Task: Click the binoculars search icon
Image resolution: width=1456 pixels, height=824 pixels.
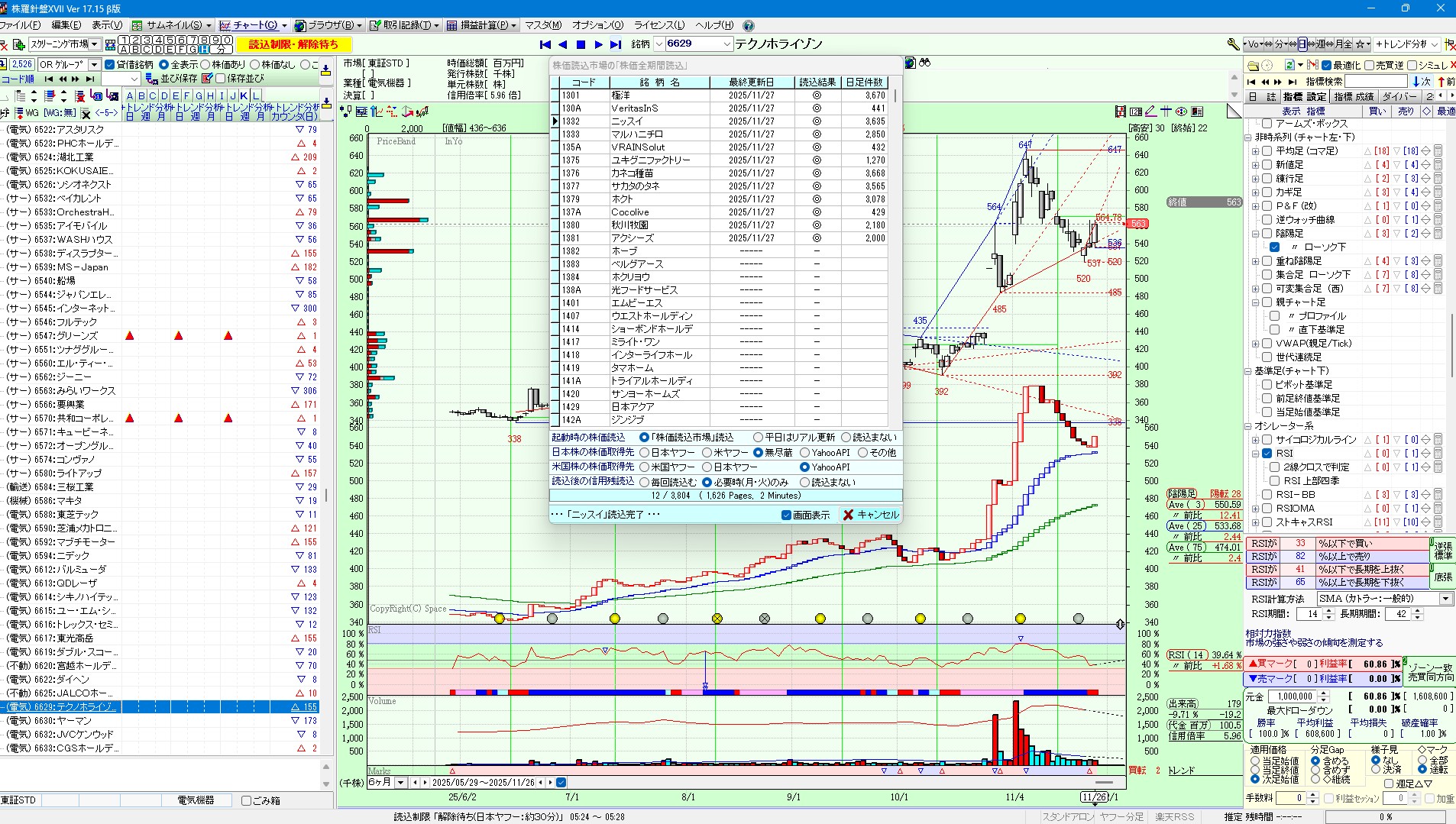Action: (925, 63)
